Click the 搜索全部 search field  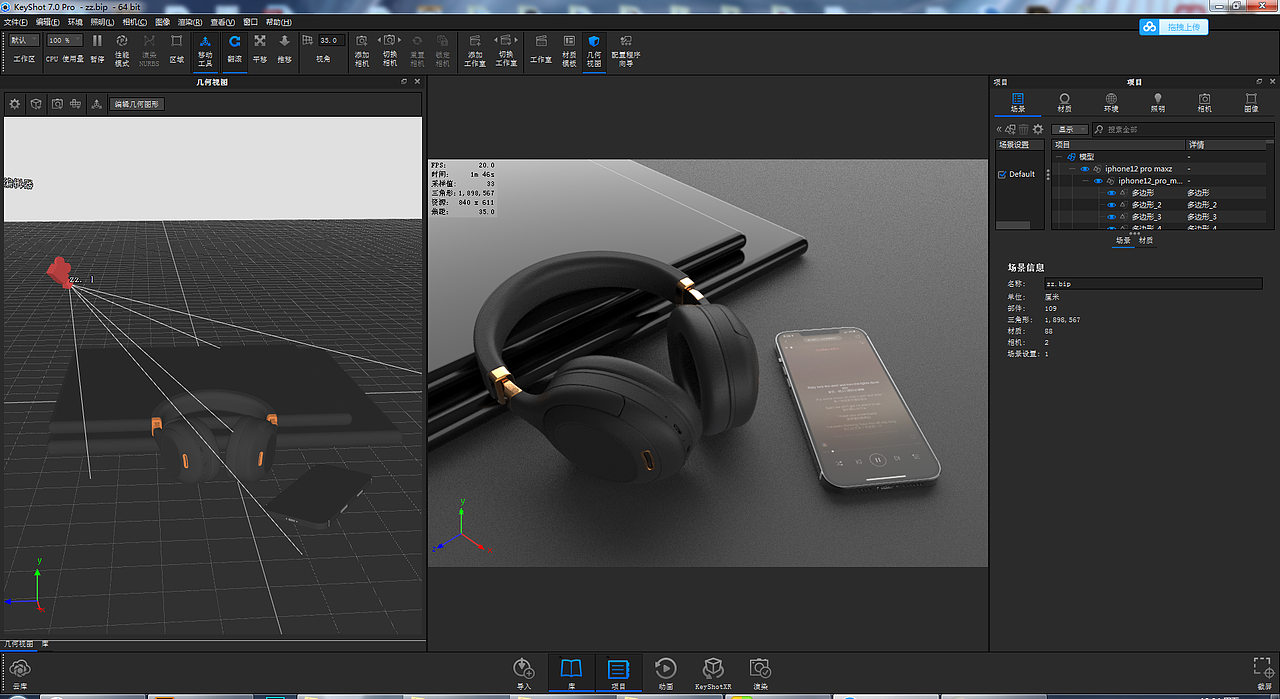click(x=1182, y=129)
